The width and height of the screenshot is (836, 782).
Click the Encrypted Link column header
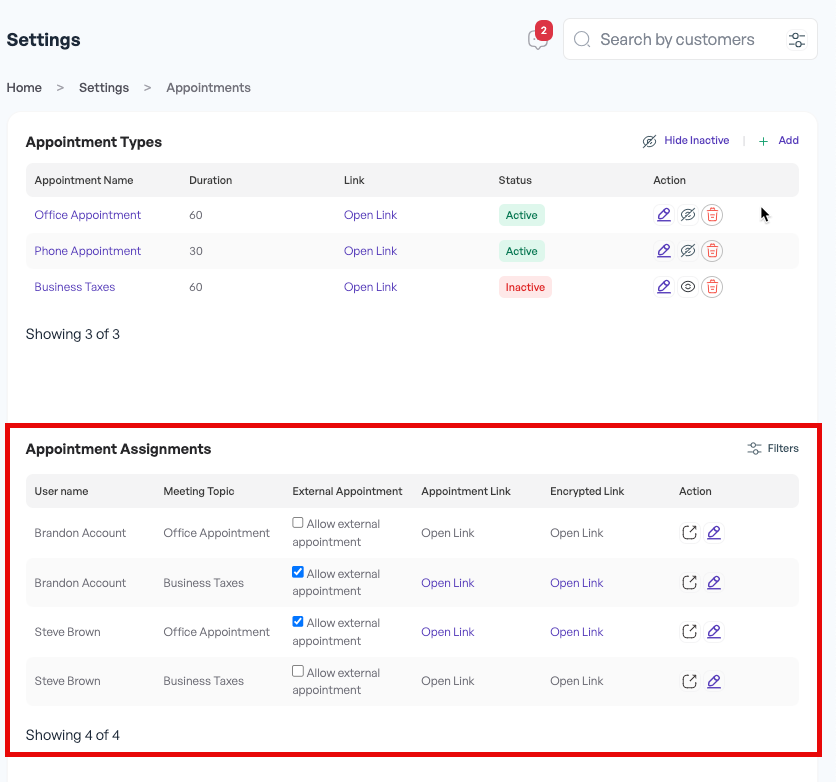point(587,491)
